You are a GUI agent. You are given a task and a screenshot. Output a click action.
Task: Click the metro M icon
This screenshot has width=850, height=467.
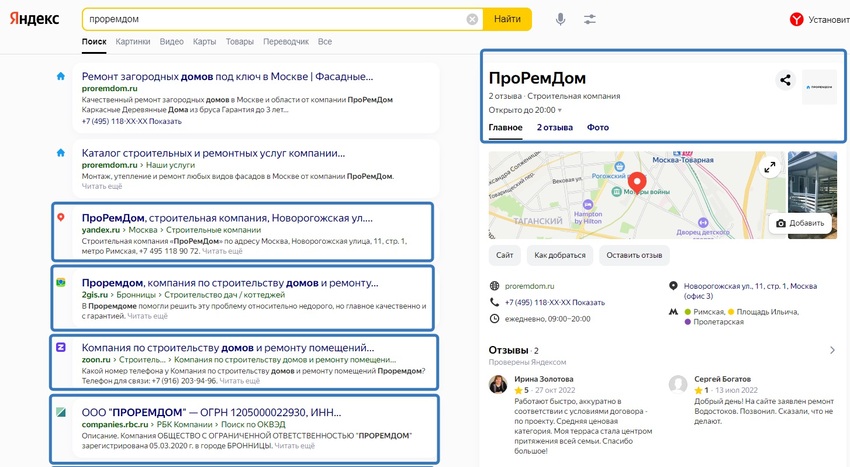pyautogui.click(x=673, y=312)
